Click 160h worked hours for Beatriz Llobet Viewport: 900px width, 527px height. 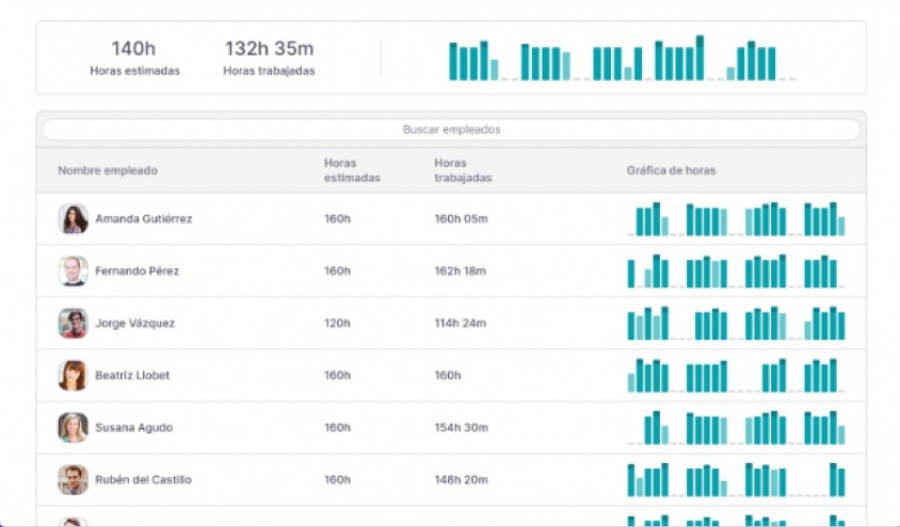(x=448, y=375)
